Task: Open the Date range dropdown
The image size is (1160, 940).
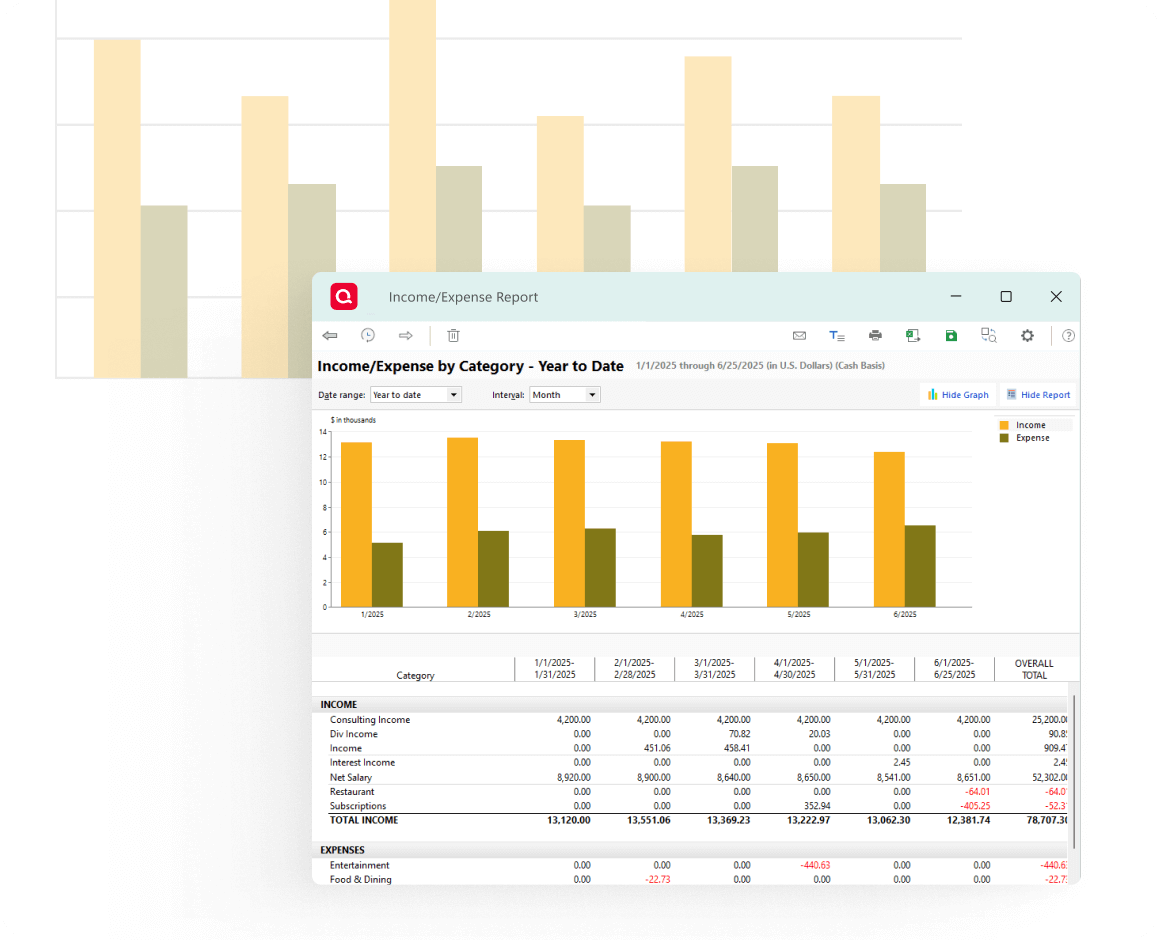Action: 415,394
